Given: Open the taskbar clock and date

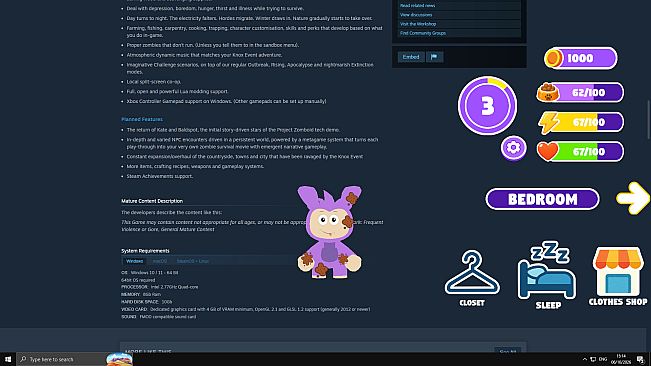Looking at the screenshot, I should point(621,359).
